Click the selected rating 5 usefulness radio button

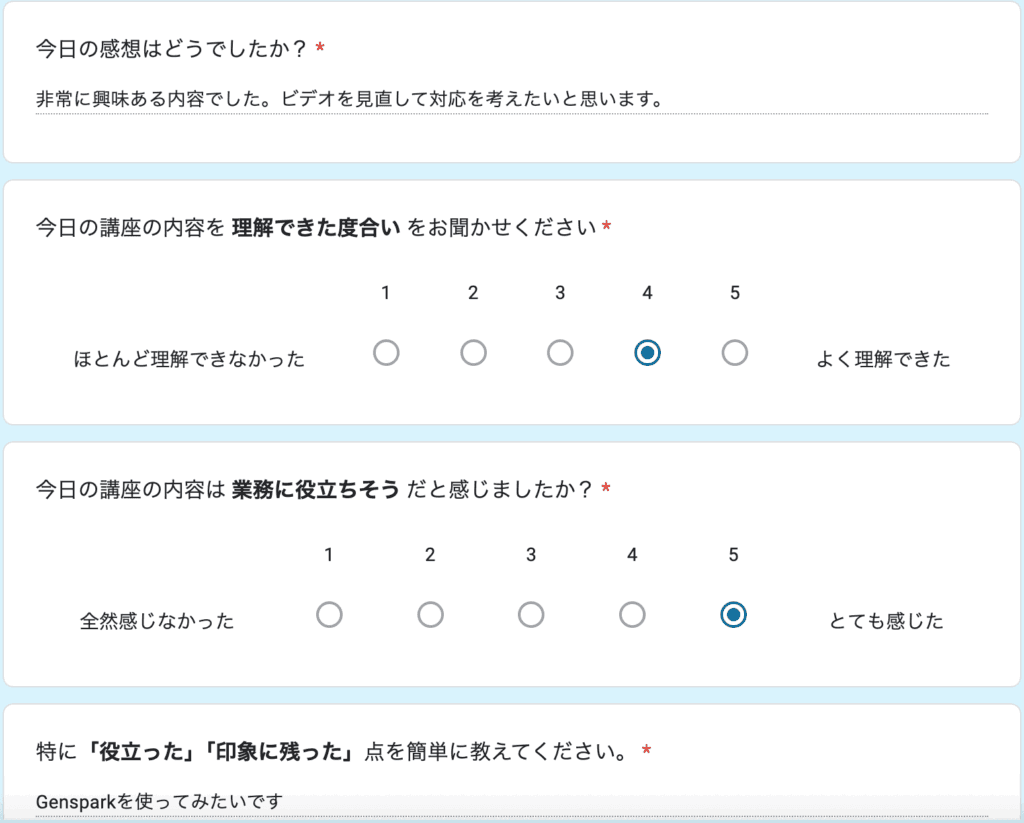click(732, 615)
